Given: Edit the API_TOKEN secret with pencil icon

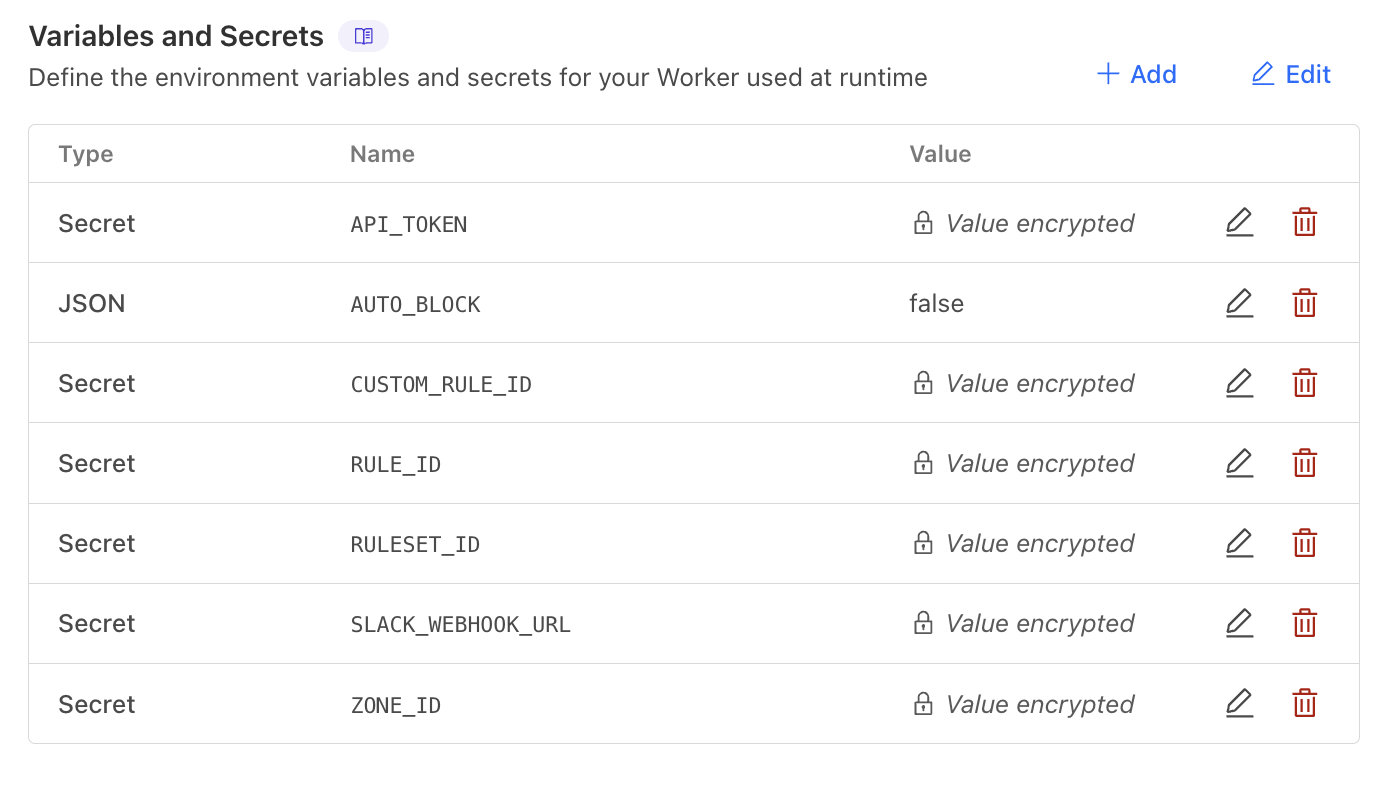Looking at the screenshot, I should point(1239,222).
